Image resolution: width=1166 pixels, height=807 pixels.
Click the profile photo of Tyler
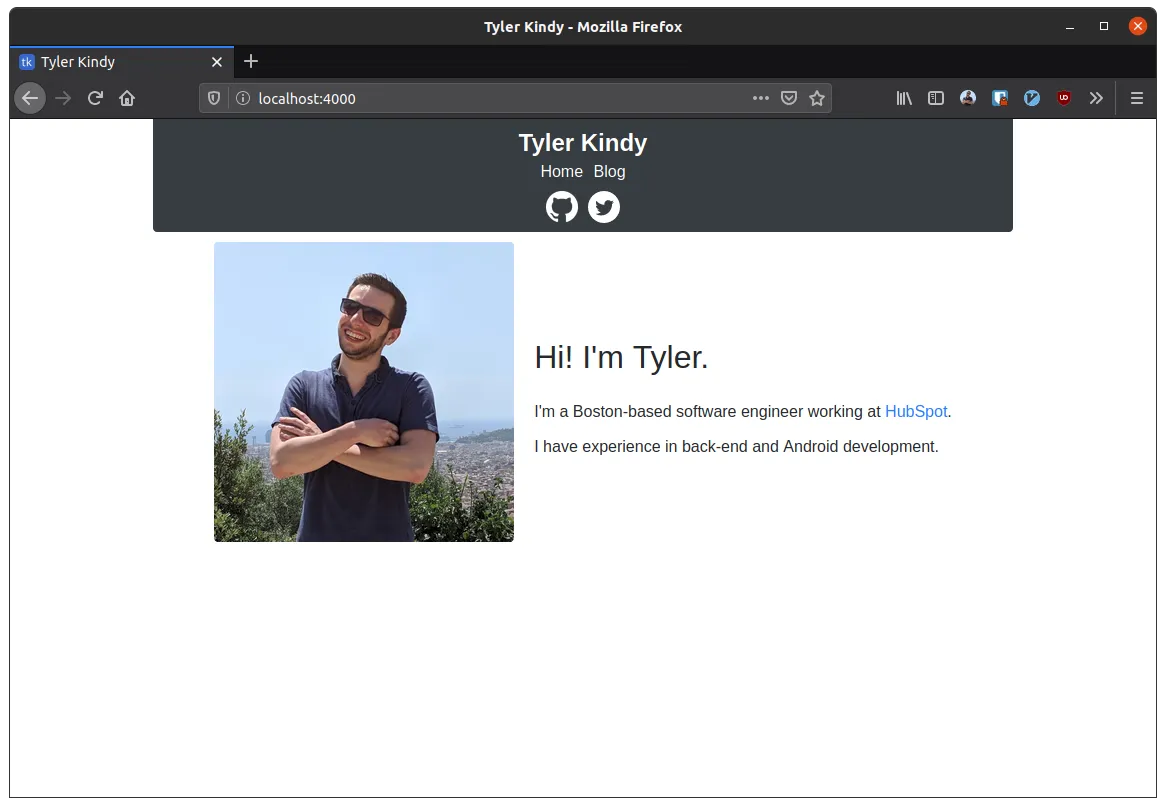tap(364, 392)
